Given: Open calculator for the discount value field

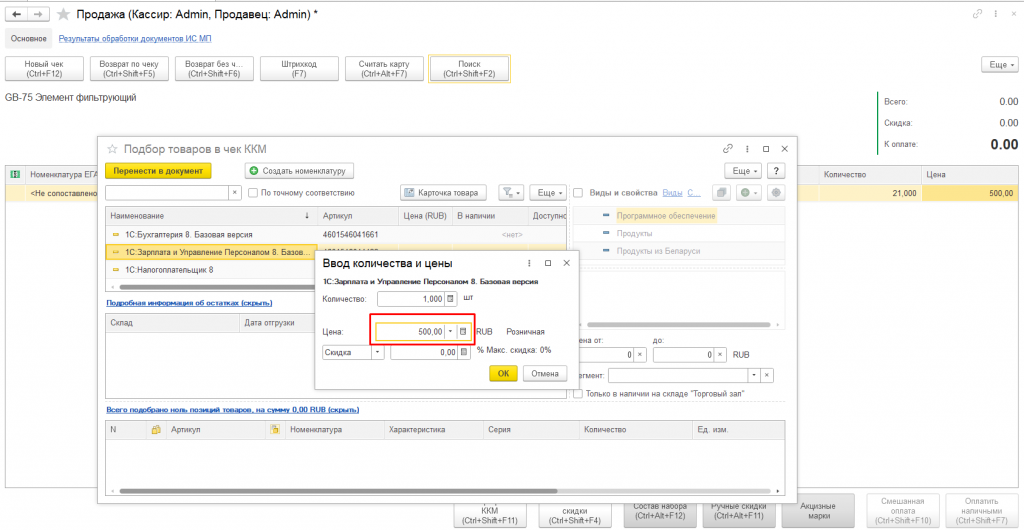Looking at the screenshot, I should (x=464, y=352).
